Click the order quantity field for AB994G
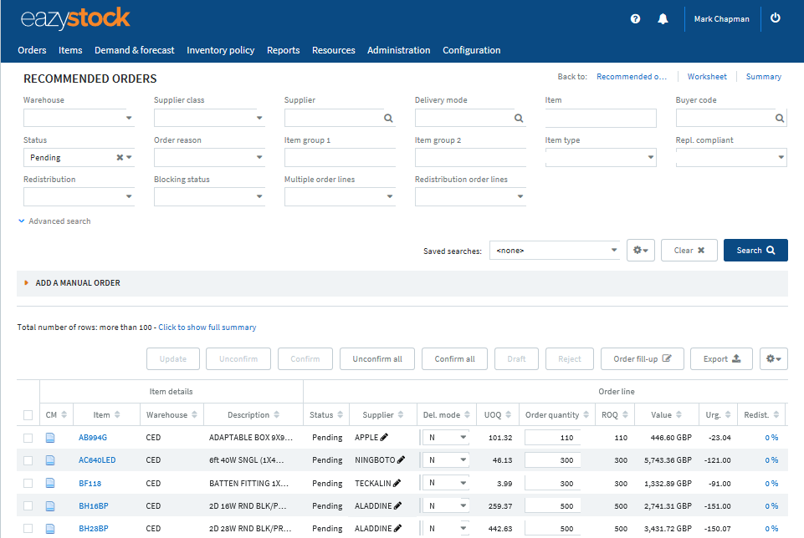The height and width of the screenshot is (538, 804). pos(553,437)
